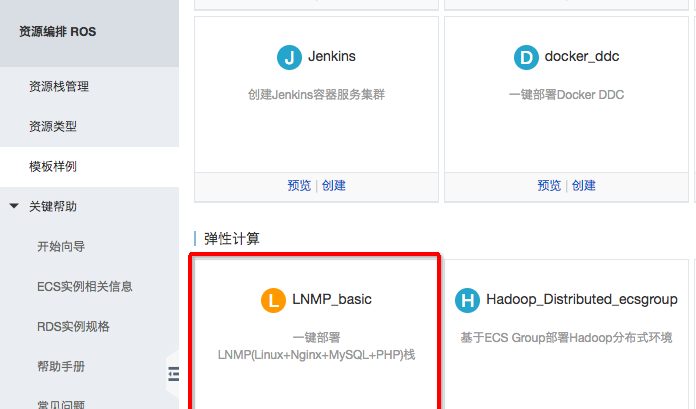Viewport: 696px width, 409px height.
Task: Click the Jenkins template title
Action: [x=332, y=56]
